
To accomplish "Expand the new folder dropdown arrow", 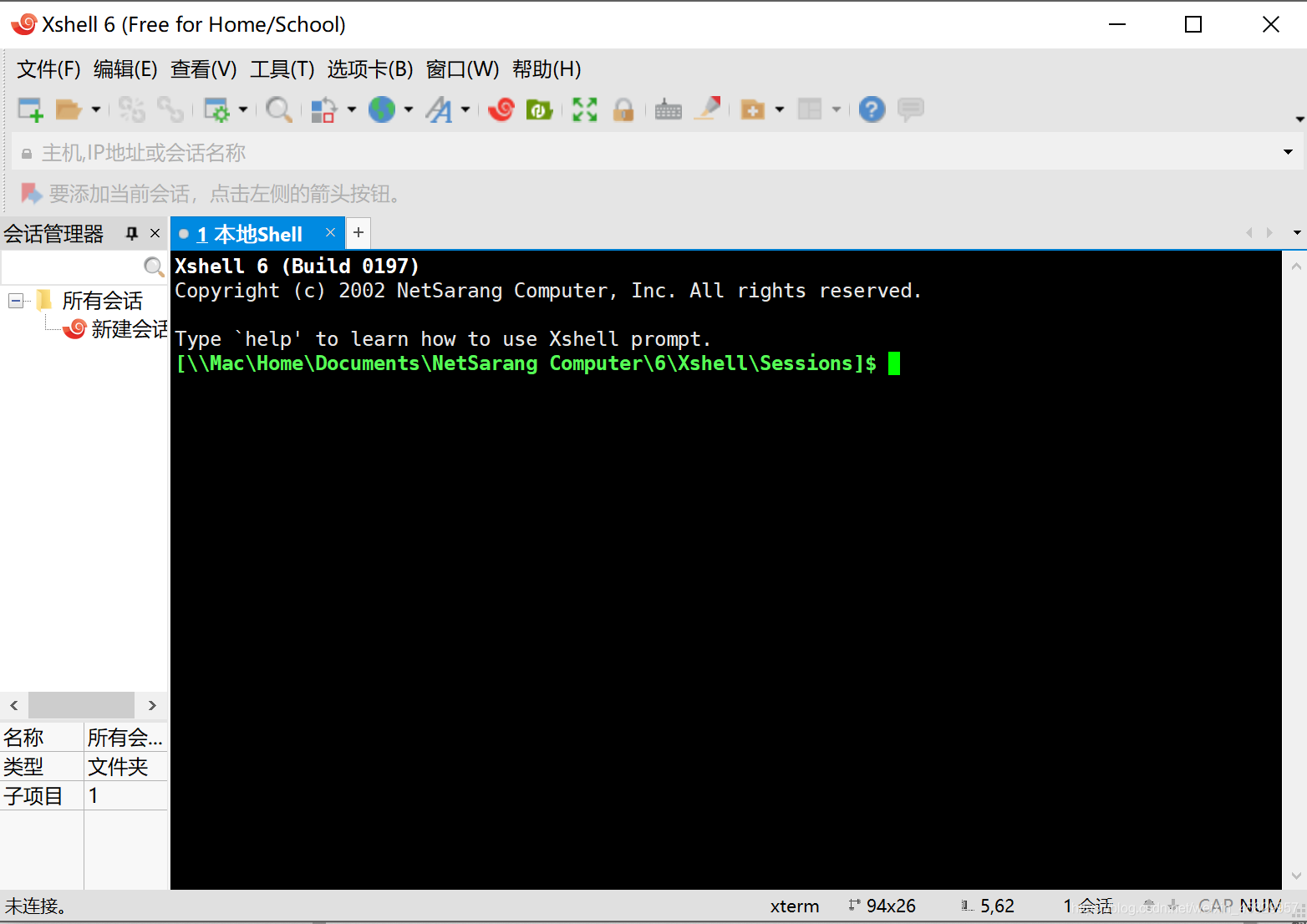I will point(780,109).
